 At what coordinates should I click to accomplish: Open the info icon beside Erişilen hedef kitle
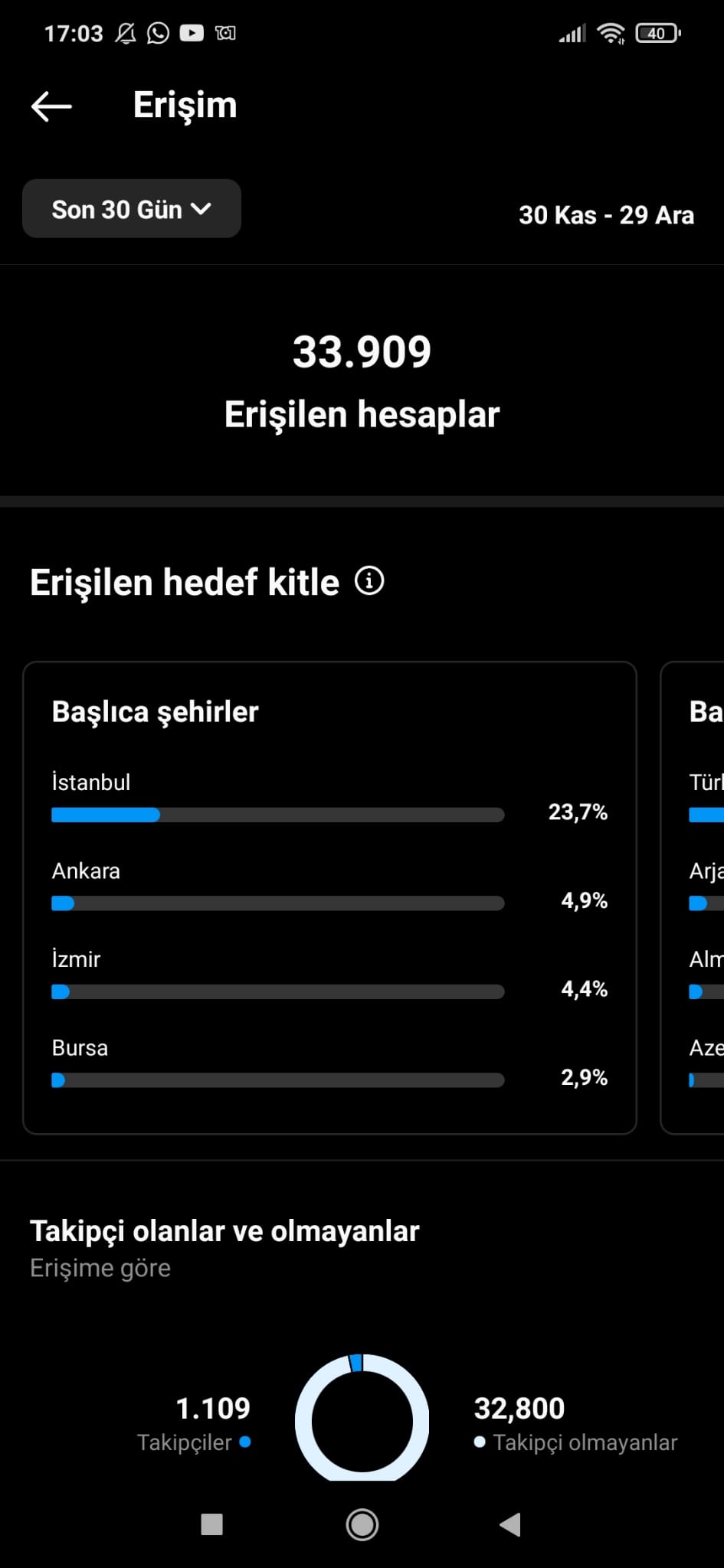pos(369,581)
